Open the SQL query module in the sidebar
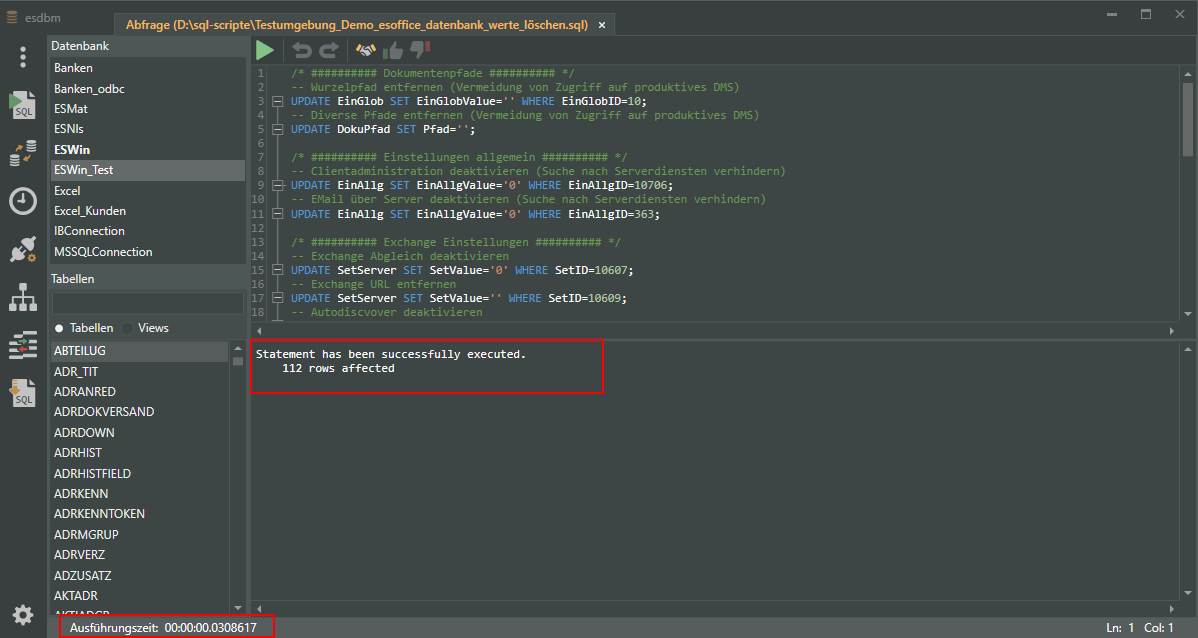 coord(23,104)
